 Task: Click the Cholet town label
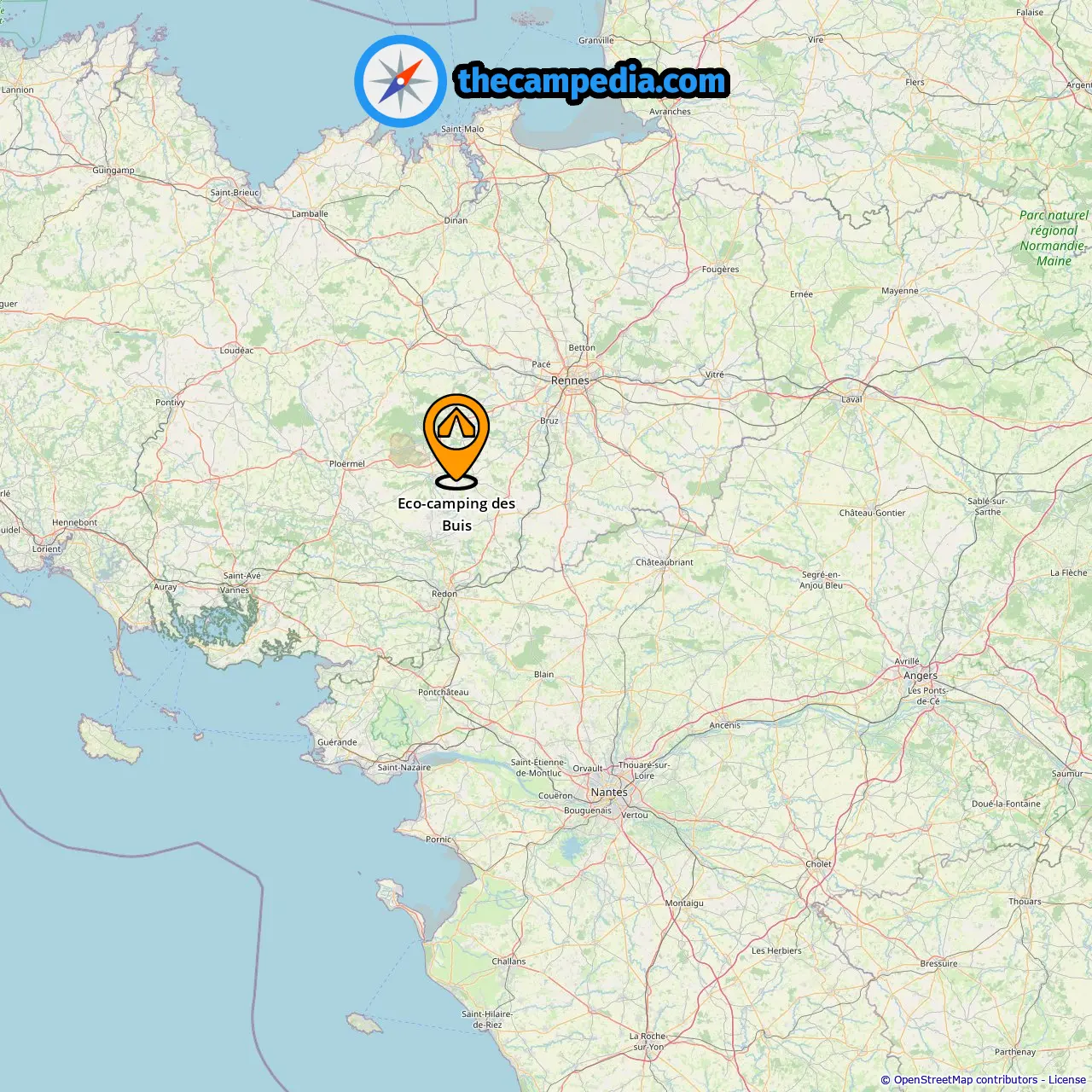(818, 864)
